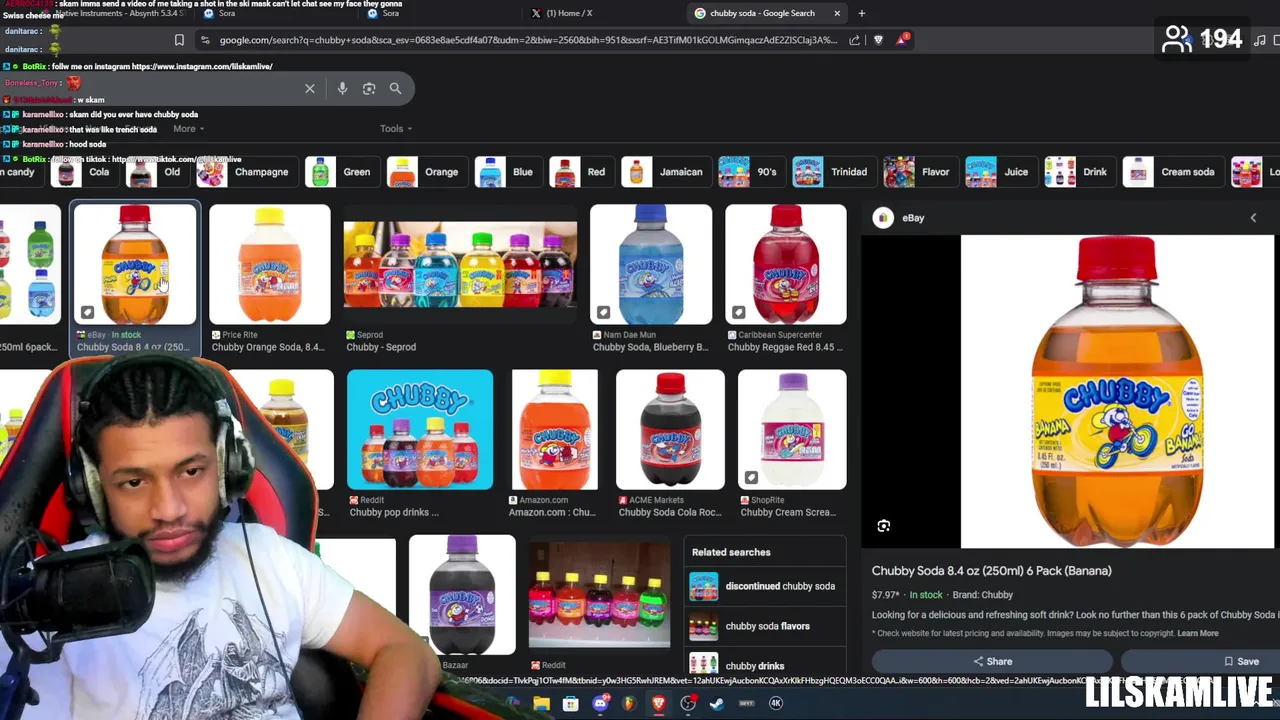Screen dimensions: 1280x720
Task: Open Brave Shields lion icon
Action: coord(879,40)
